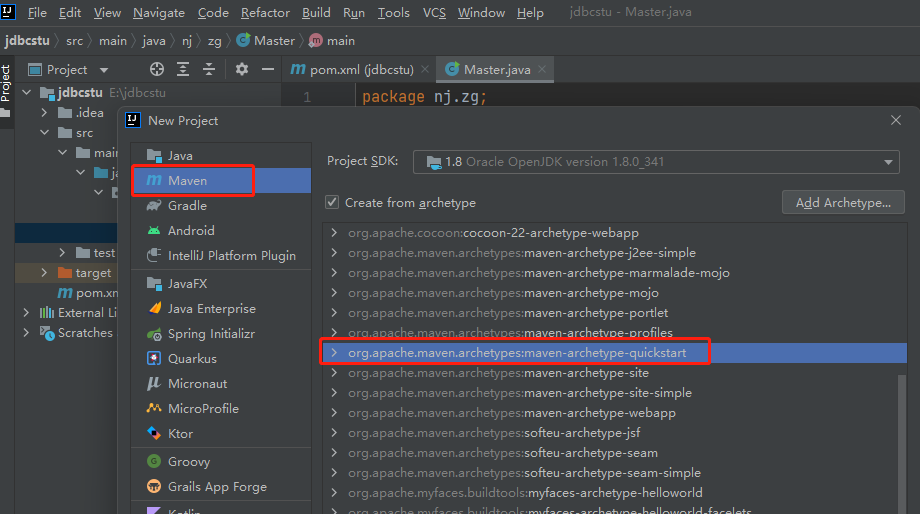Click the IntelliJ logo in menu bar
The image size is (920, 514).
point(8,11)
